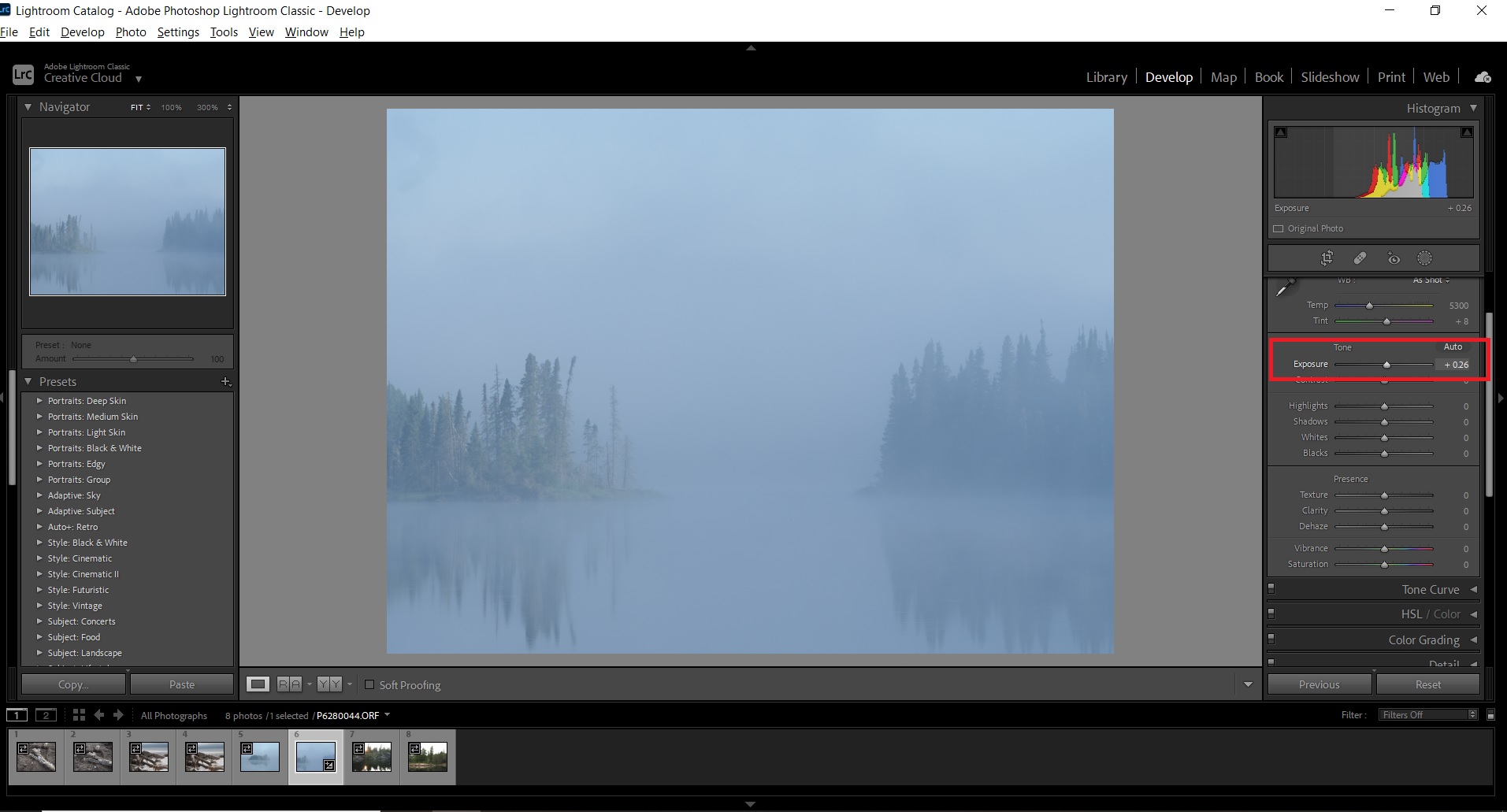Image resolution: width=1507 pixels, height=812 pixels.
Task: Select Loupe view in the toolbar
Action: [x=258, y=684]
